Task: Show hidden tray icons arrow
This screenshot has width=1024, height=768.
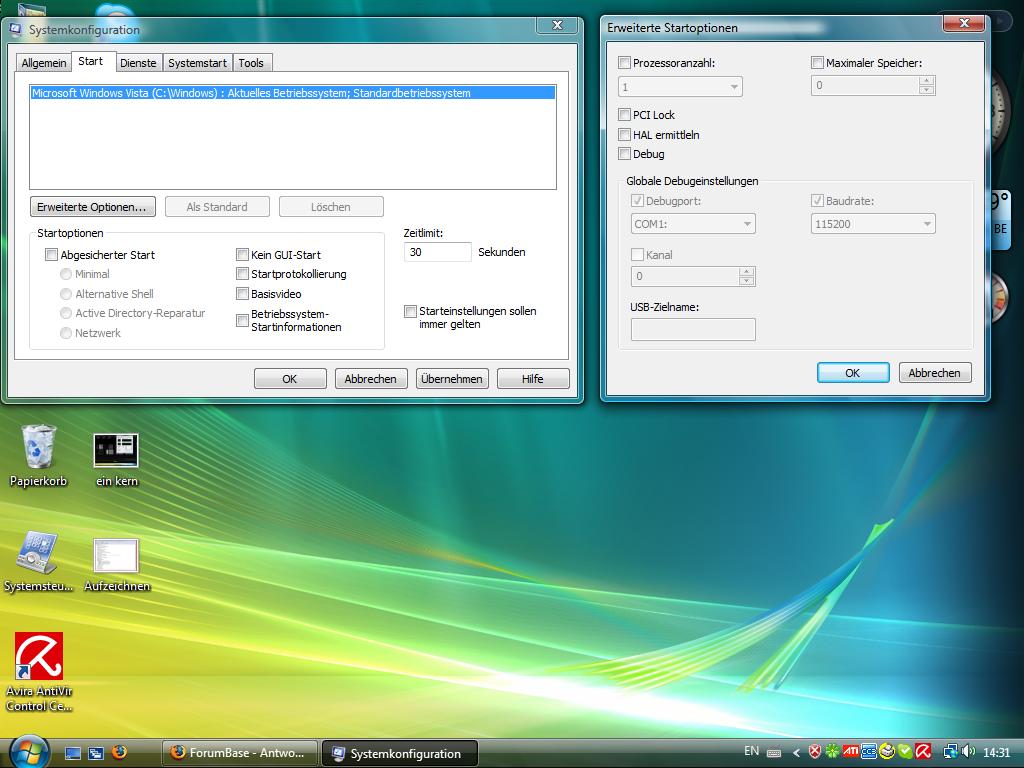Action: [x=796, y=752]
